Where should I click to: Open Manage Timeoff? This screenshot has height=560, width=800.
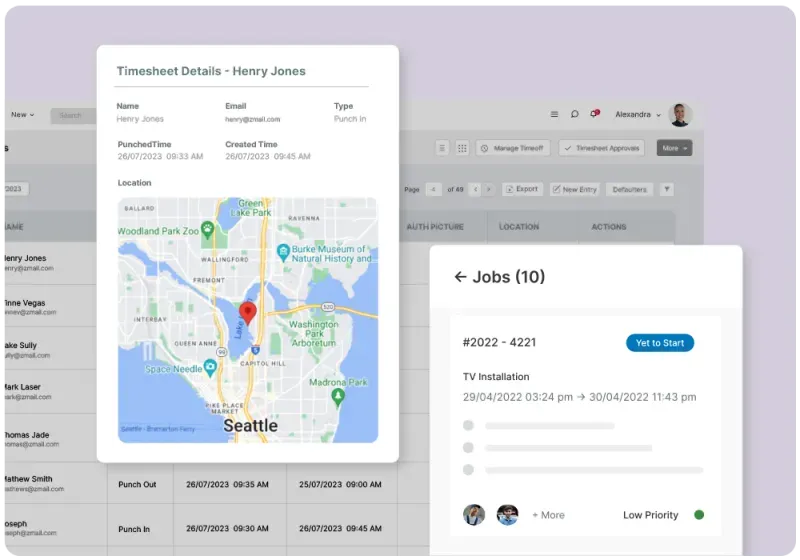[513, 148]
